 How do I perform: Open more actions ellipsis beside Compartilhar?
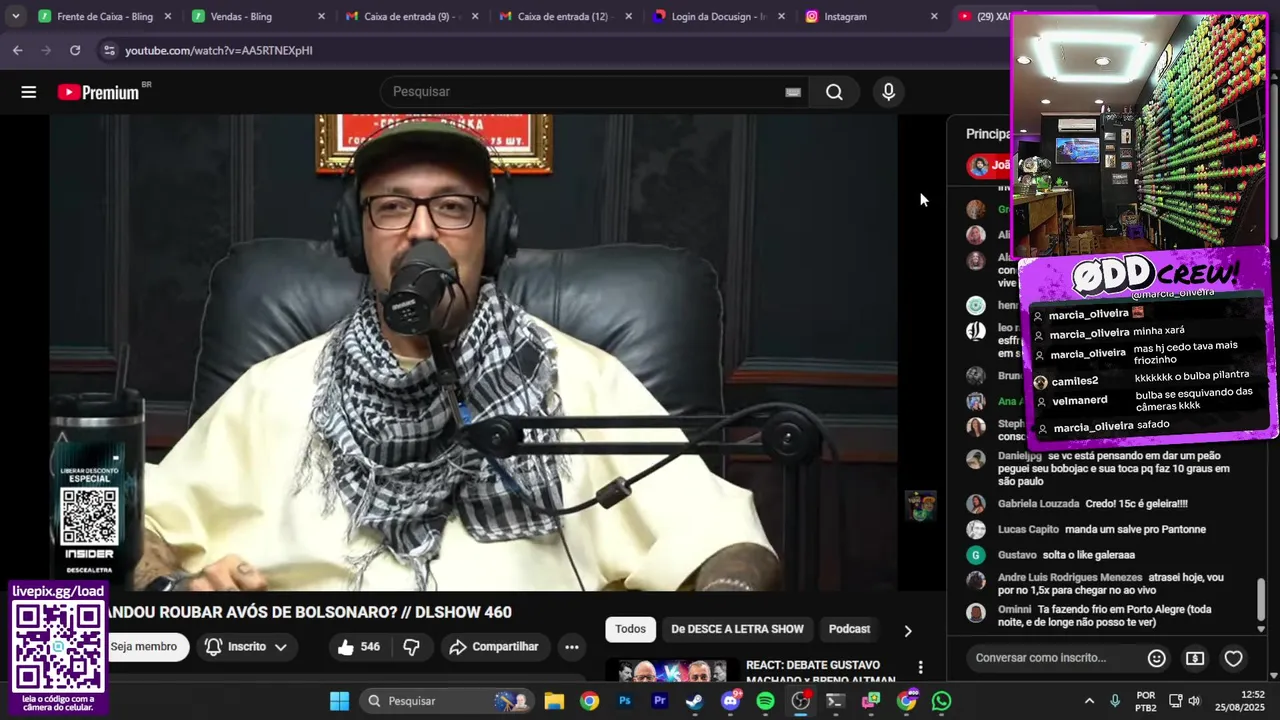(572, 647)
